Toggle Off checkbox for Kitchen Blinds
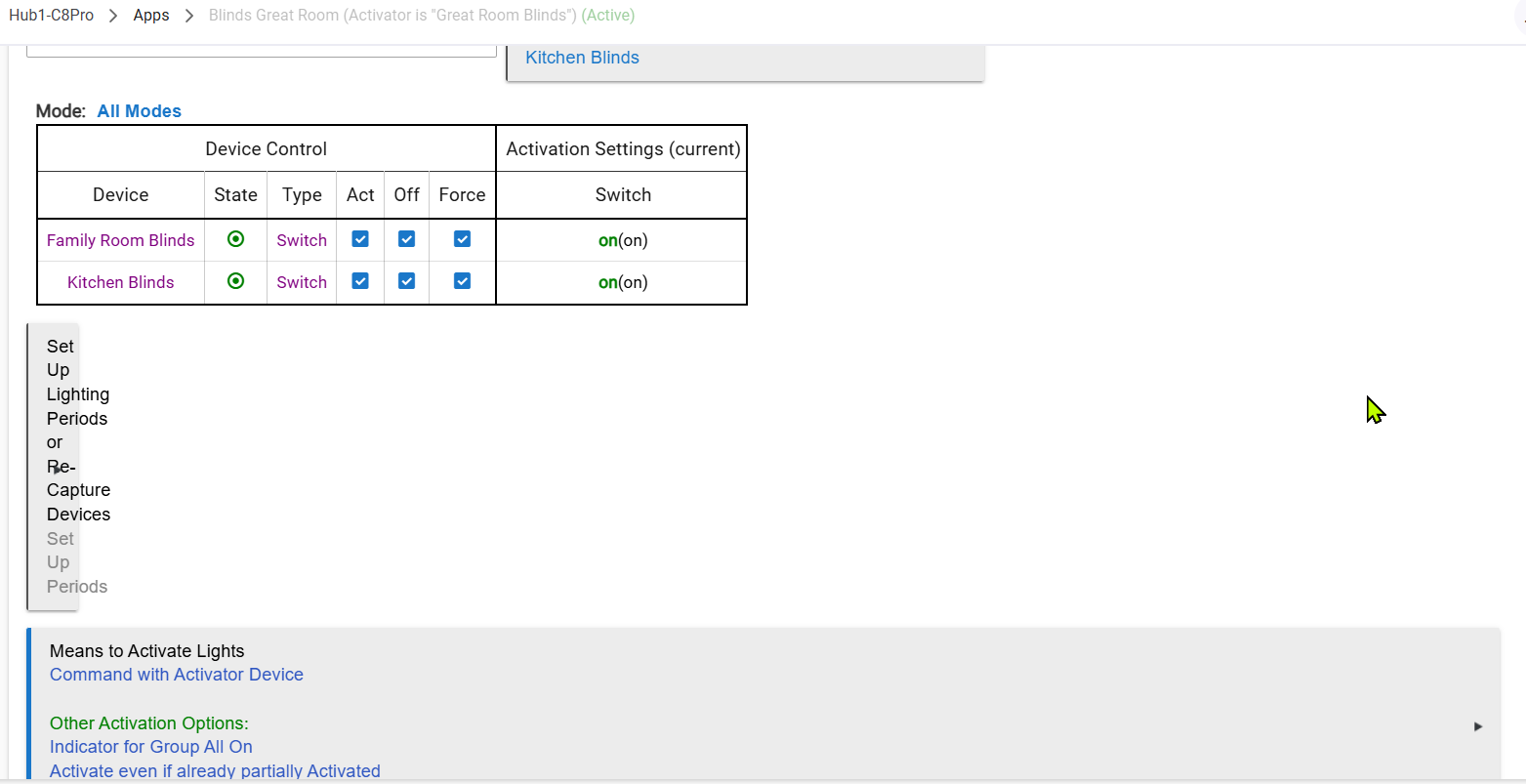This screenshot has height=784, width=1526. click(407, 281)
